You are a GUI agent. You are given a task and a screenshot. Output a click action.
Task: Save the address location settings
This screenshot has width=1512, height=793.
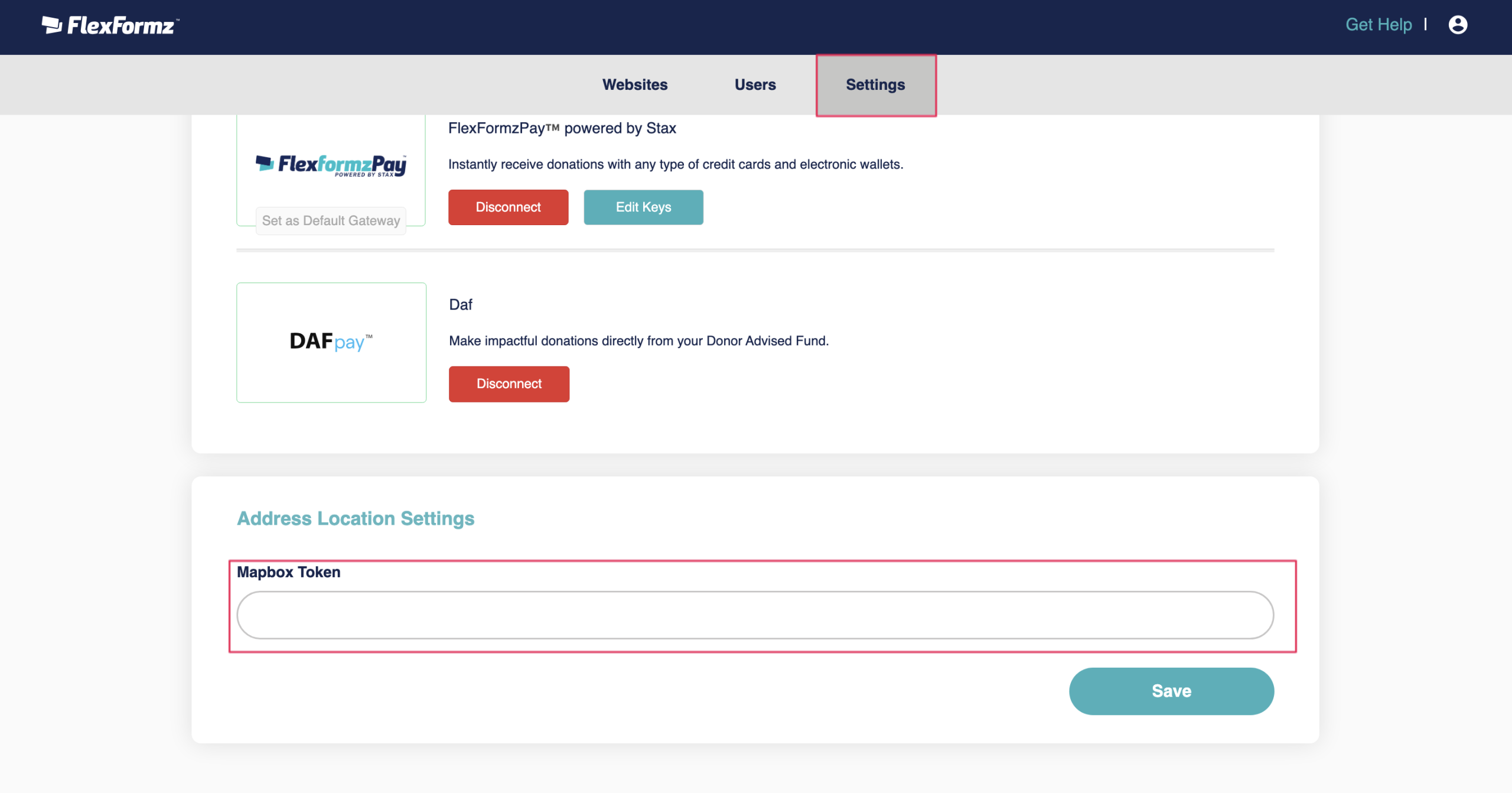click(x=1171, y=691)
